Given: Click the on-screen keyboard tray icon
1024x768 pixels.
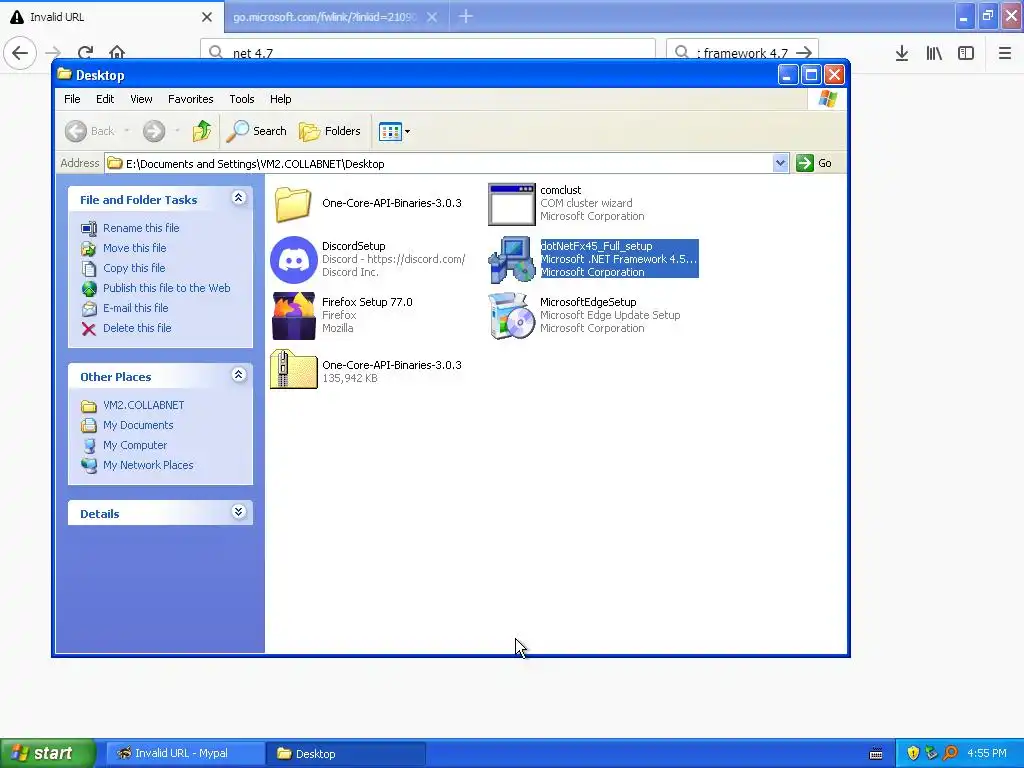Looking at the screenshot, I should (x=876, y=754).
